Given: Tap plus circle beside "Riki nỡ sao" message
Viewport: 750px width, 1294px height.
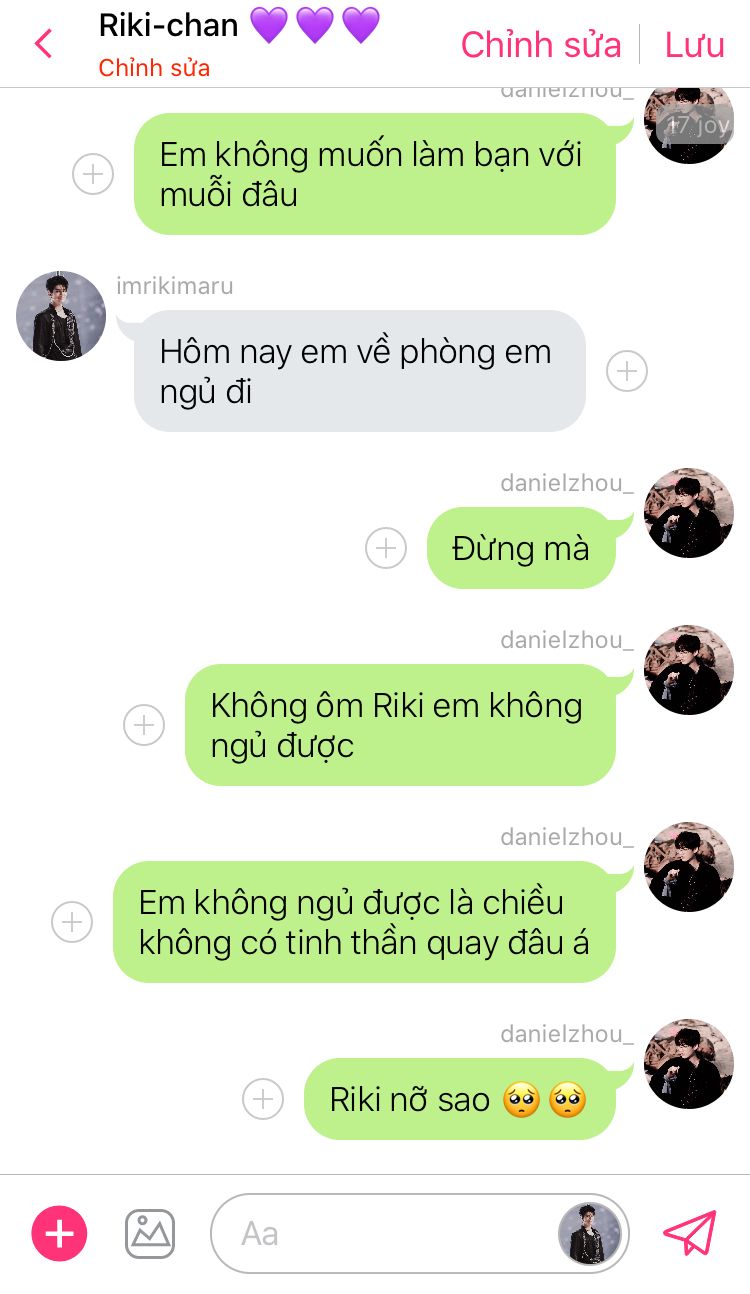Looking at the screenshot, I should [263, 1099].
